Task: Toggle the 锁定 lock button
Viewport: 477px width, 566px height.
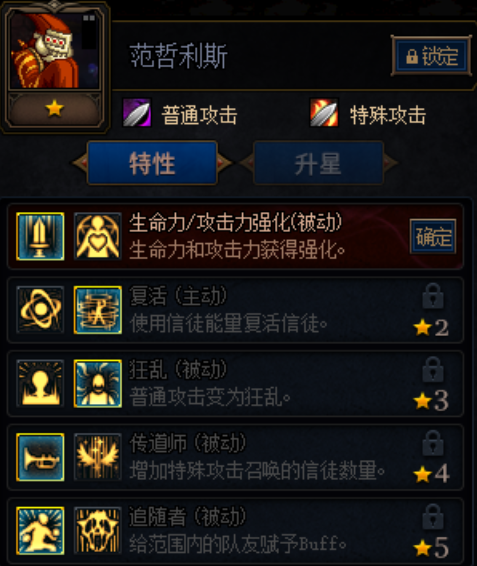Action: pos(432,56)
